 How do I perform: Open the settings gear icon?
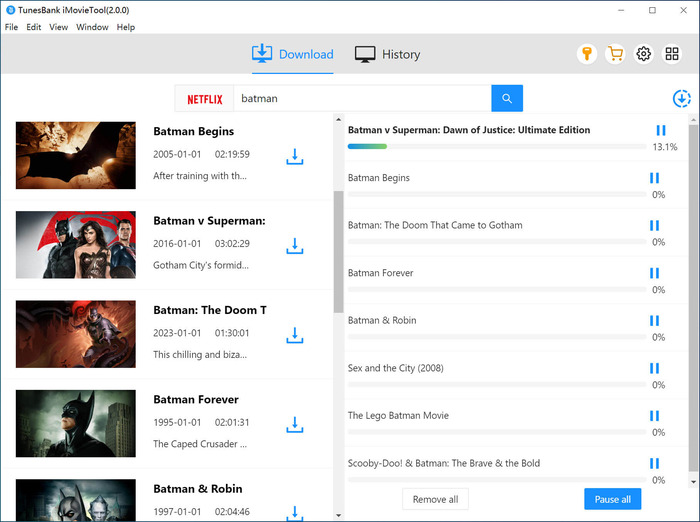coord(644,54)
